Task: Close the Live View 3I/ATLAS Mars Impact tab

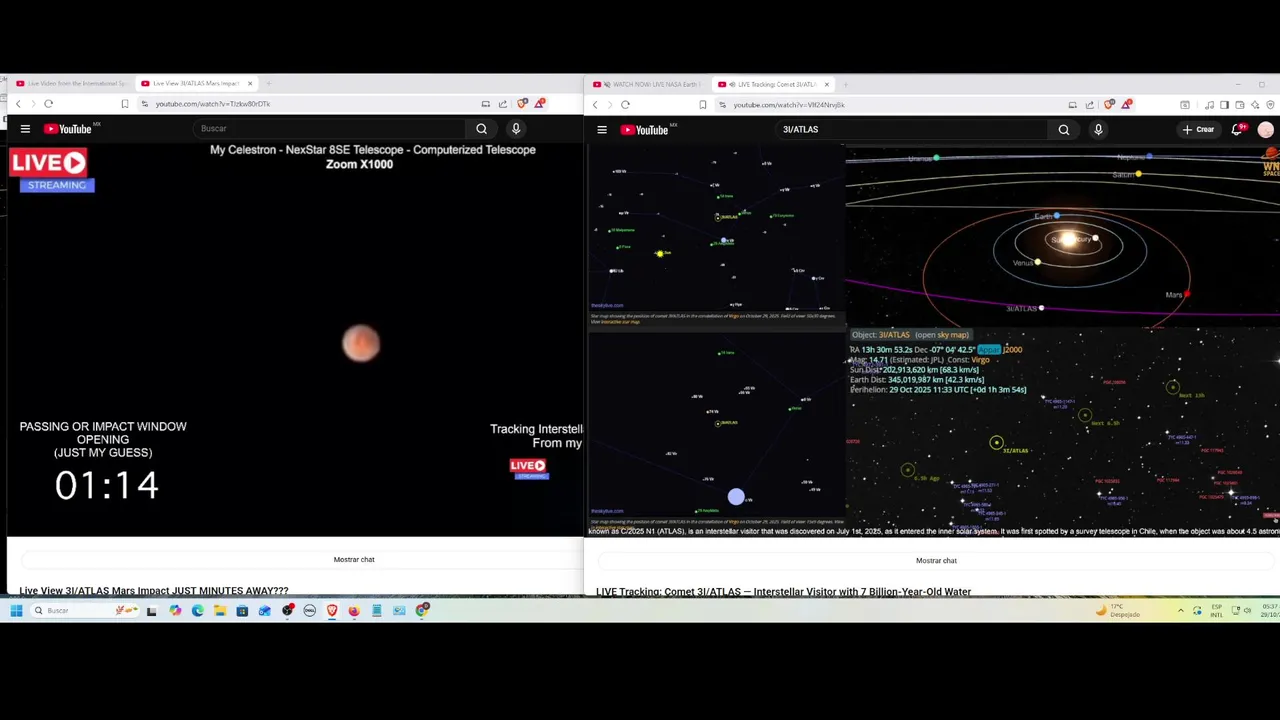Action: (x=250, y=83)
